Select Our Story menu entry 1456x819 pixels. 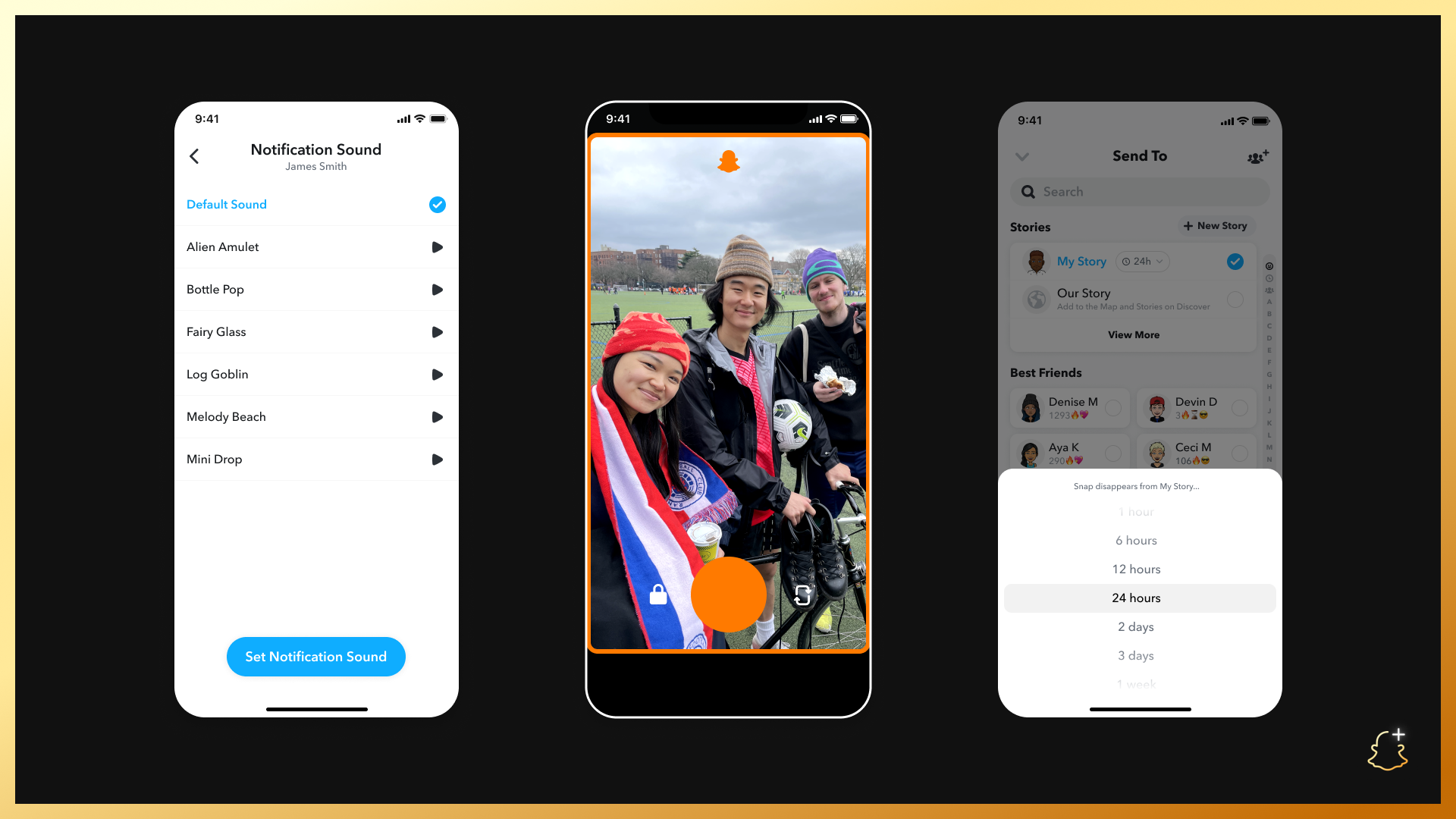click(x=1132, y=298)
